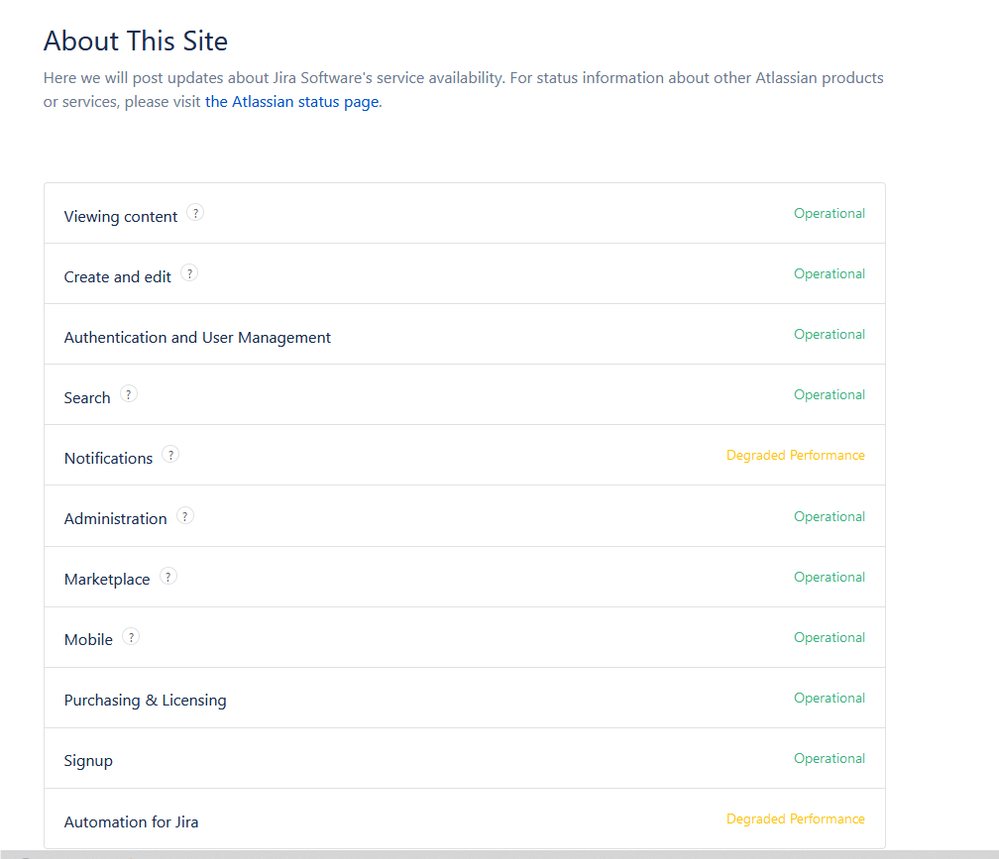Image resolution: width=999 pixels, height=859 pixels.
Task: Click the About This Site heading
Action: pyautogui.click(x=136, y=41)
